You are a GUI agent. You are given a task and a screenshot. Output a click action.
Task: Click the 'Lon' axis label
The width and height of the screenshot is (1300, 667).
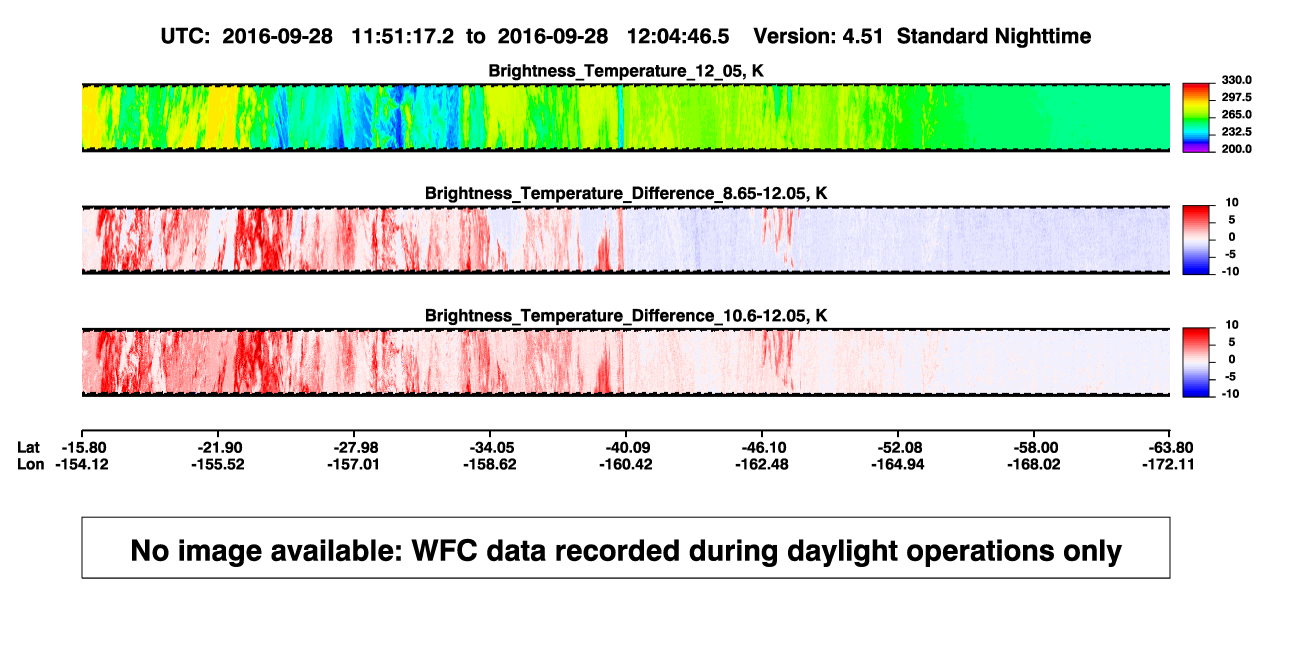(x=31, y=464)
